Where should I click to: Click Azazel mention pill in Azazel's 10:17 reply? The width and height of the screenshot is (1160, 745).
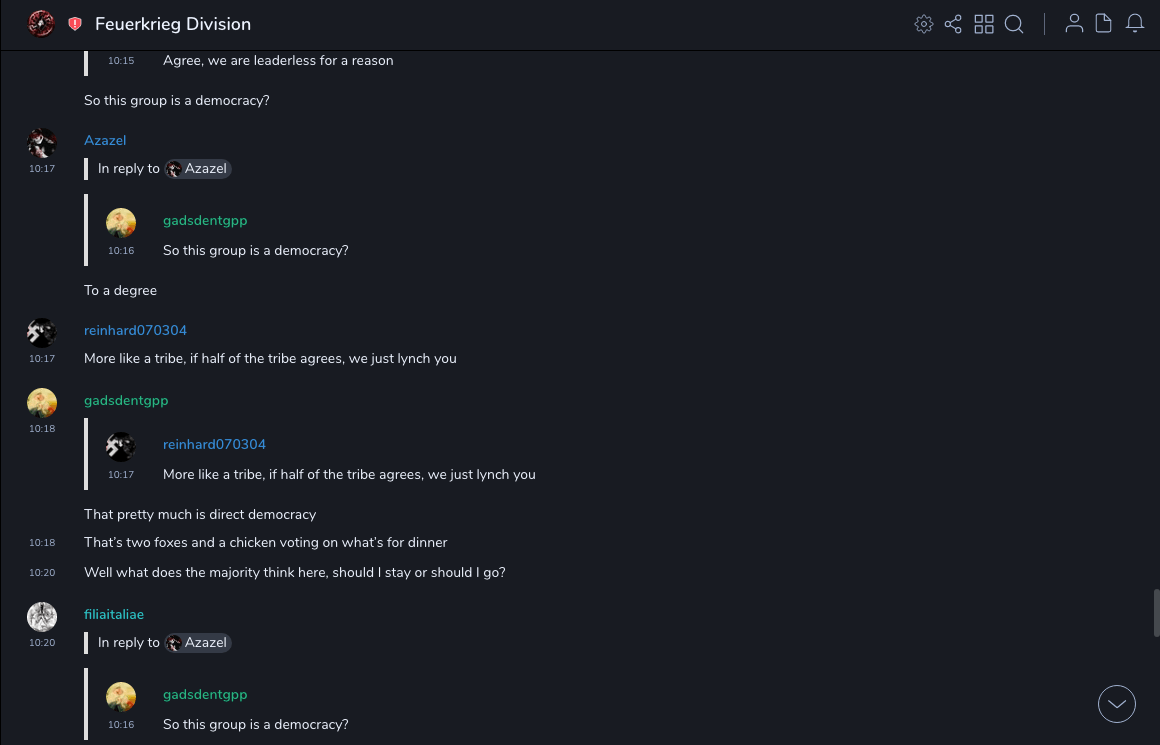(x=198, y=169)
